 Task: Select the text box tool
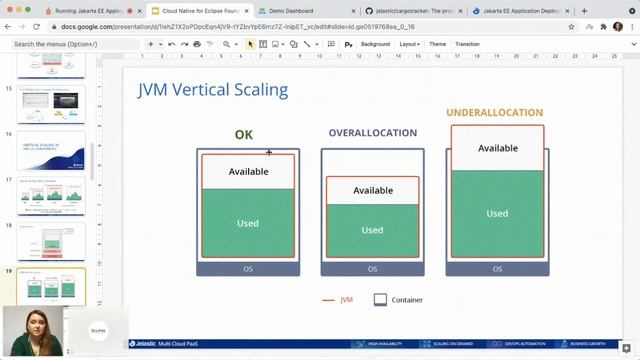263,44
